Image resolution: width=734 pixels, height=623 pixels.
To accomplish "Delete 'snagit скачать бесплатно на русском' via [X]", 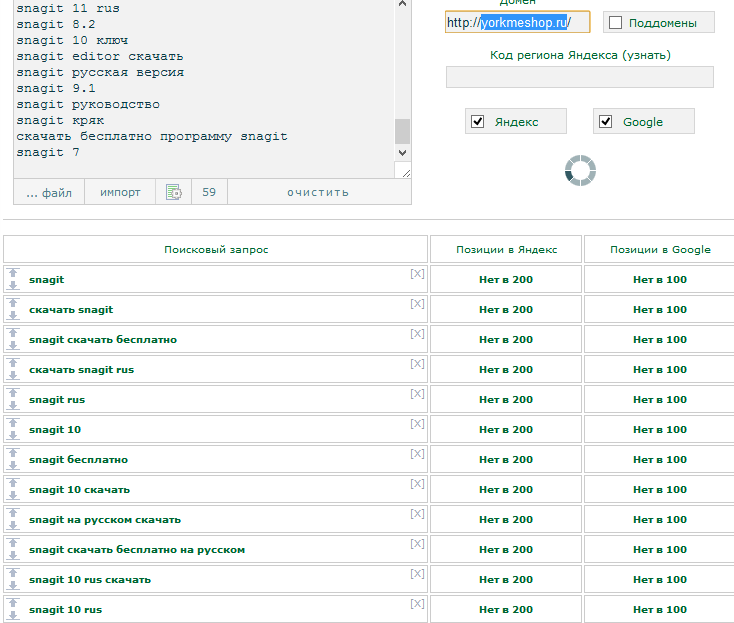I will (417, 543).
